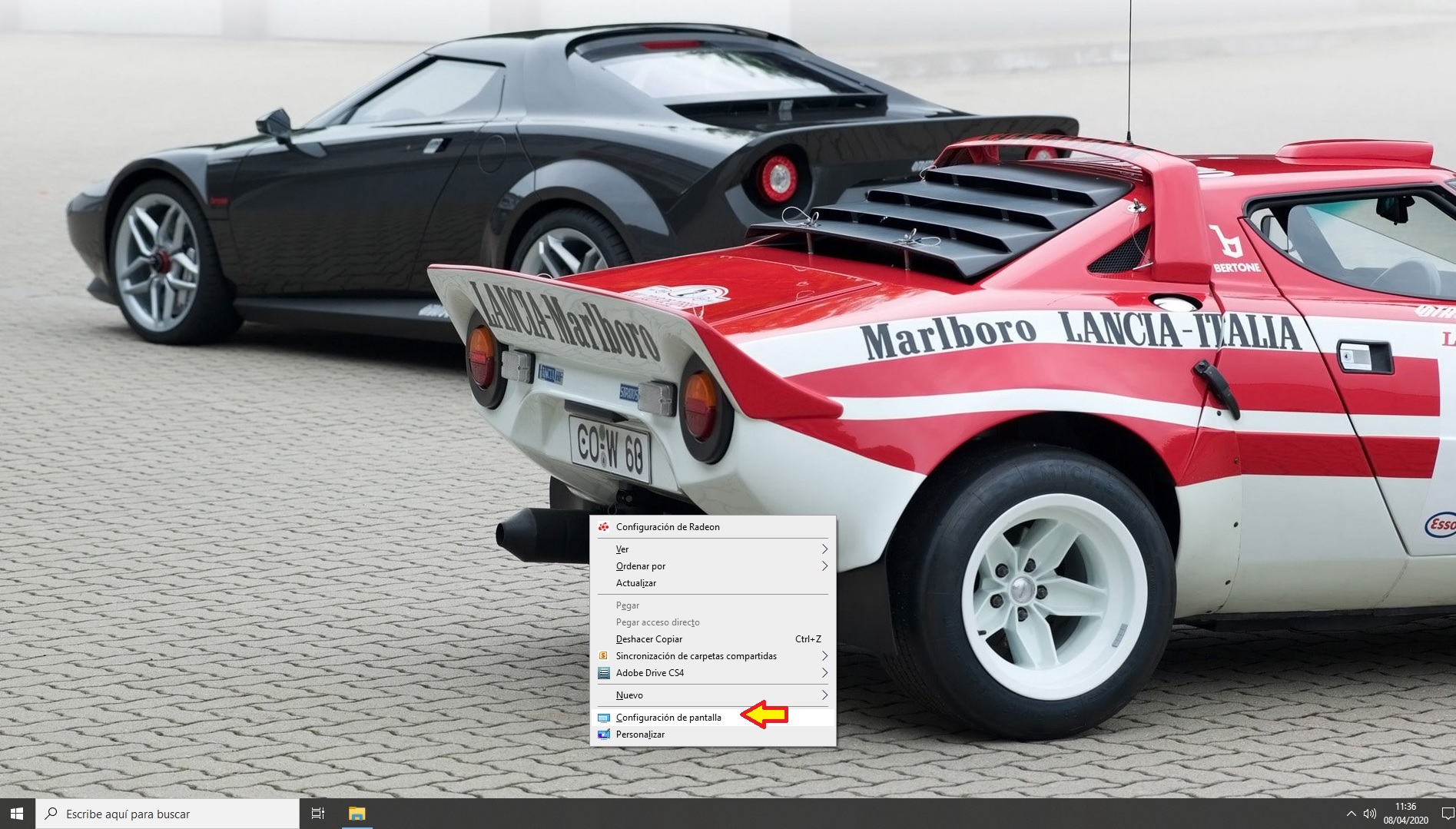
Task: Expand the Ver submenu arrow
Action: (x=824, y=549)
